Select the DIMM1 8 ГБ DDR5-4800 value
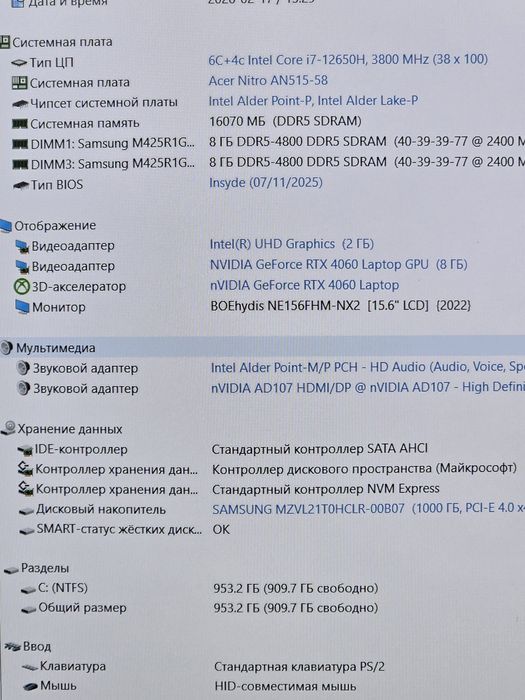Image resolution: width=525 pixels, height=700 pixels. (367, 142)
